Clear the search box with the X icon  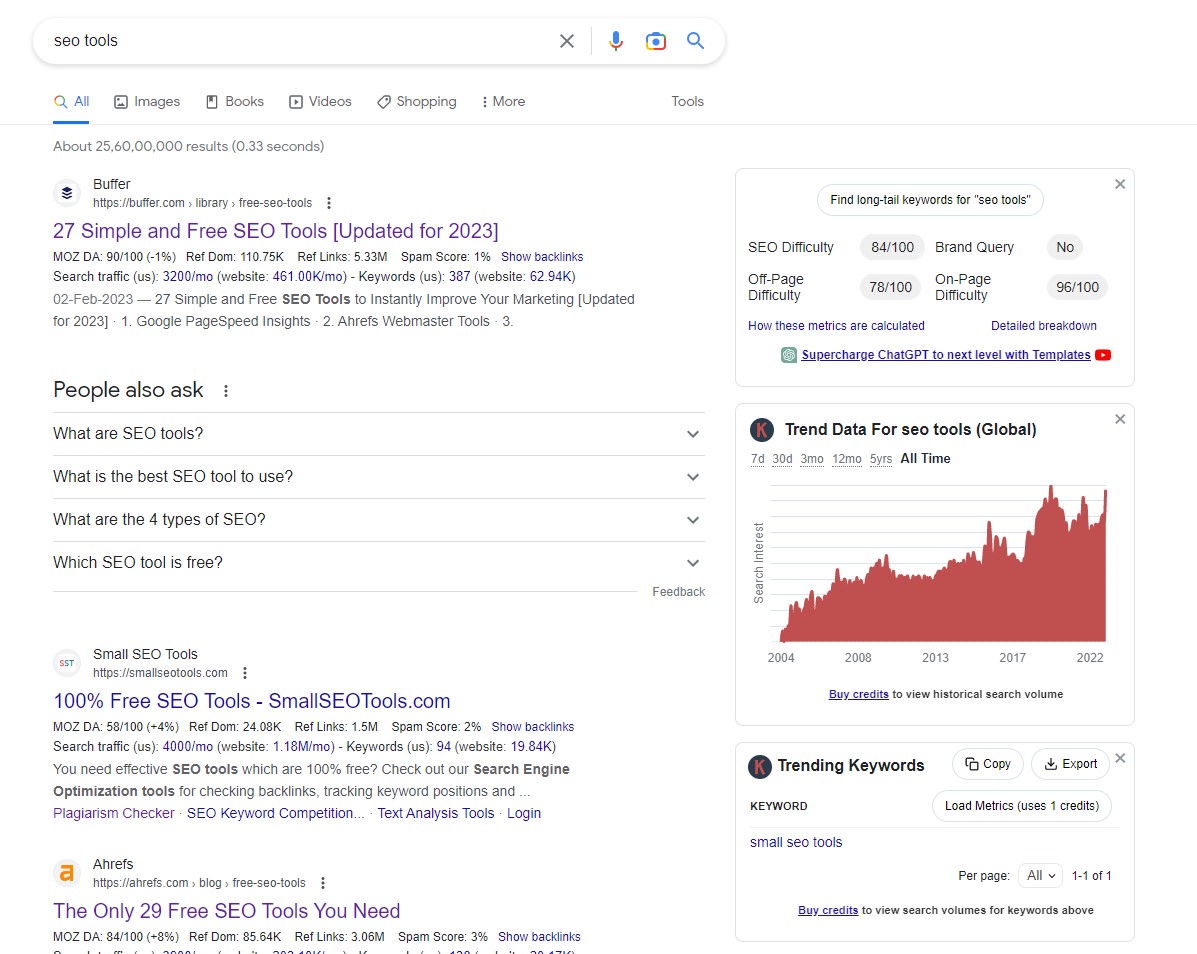click(x=566, y=41)
